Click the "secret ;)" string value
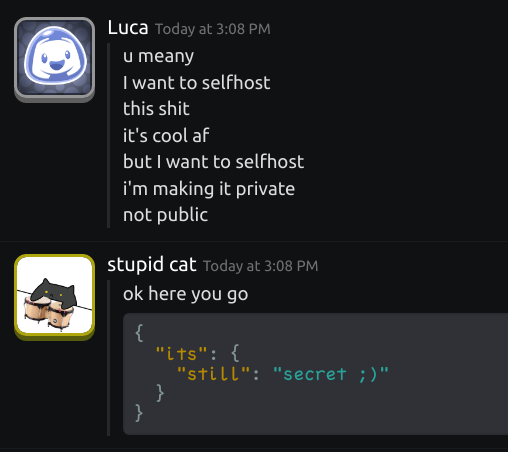The width and height of the screenshot is (508, 452). pos(331,374)
